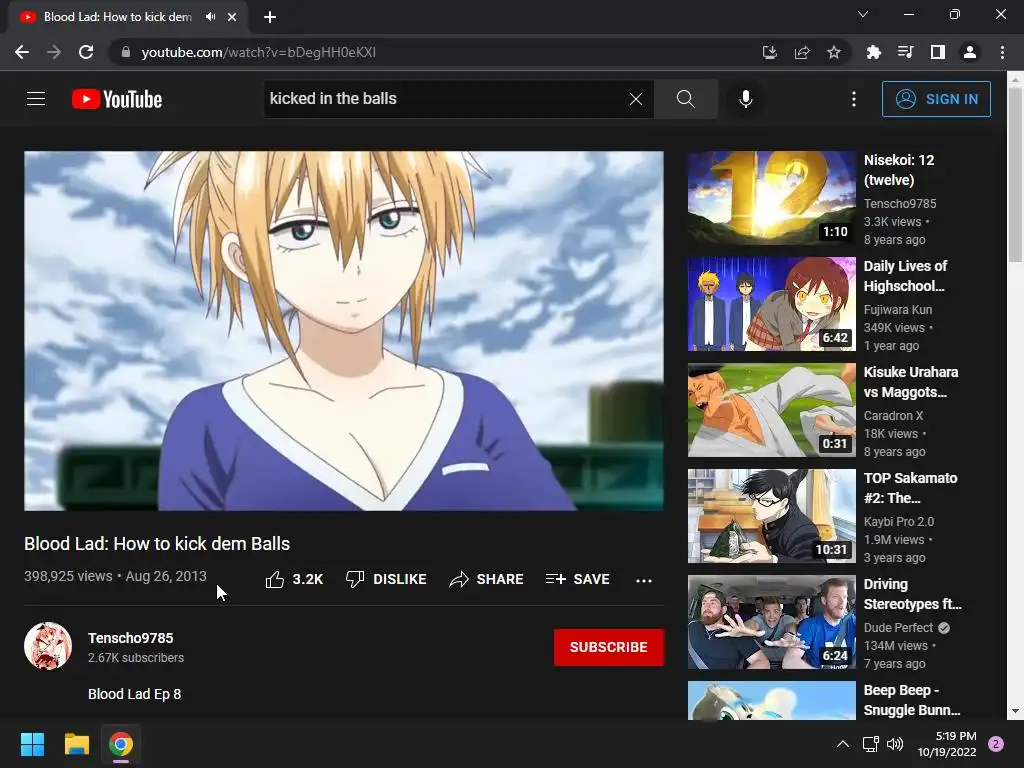Open Kisuke Urahara vs Maggots thumbnail
The height and width of the screenshot is (768, 1024).
pyautogui.click(x=771, y=409)
